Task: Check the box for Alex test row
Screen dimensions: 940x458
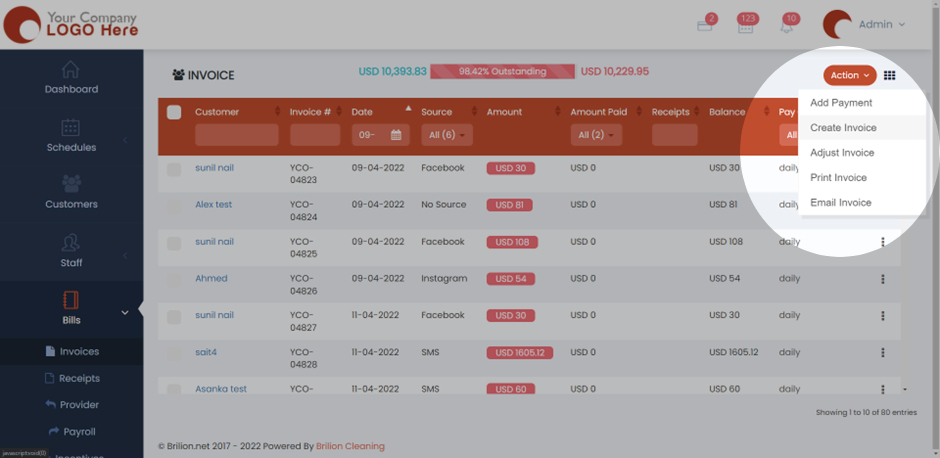Action: click(174, 205)
